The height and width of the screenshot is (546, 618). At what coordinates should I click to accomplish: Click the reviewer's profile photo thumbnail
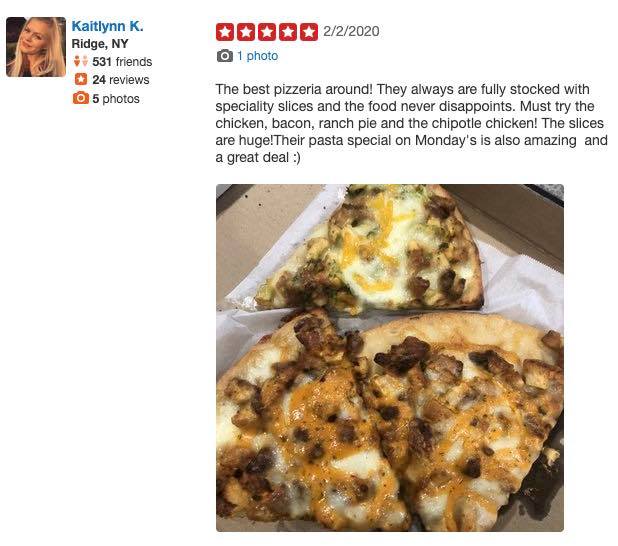pyautogui.click(x=36, y=47)
